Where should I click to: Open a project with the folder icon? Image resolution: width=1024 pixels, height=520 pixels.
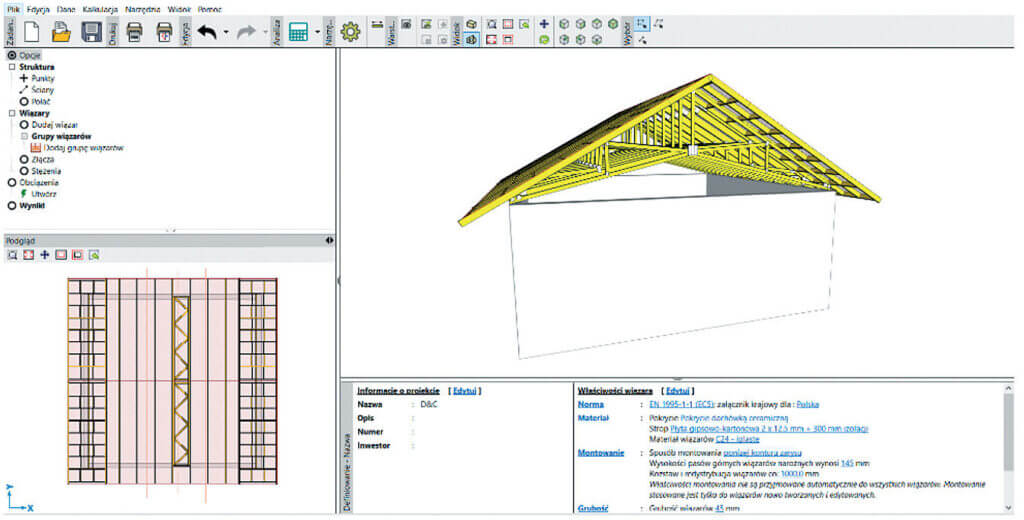(61, 31)
